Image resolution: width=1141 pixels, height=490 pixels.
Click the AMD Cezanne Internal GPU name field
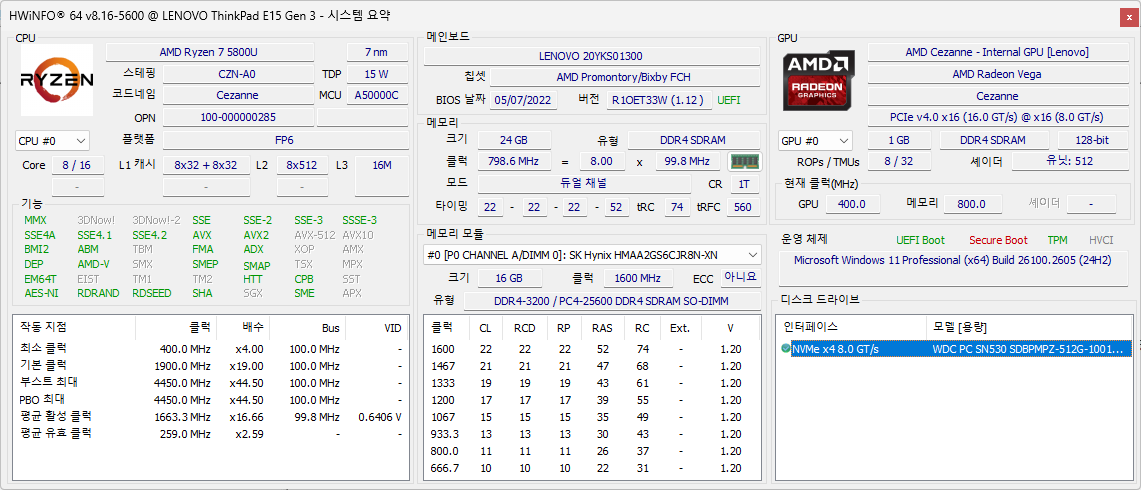(x=997, y=52)
